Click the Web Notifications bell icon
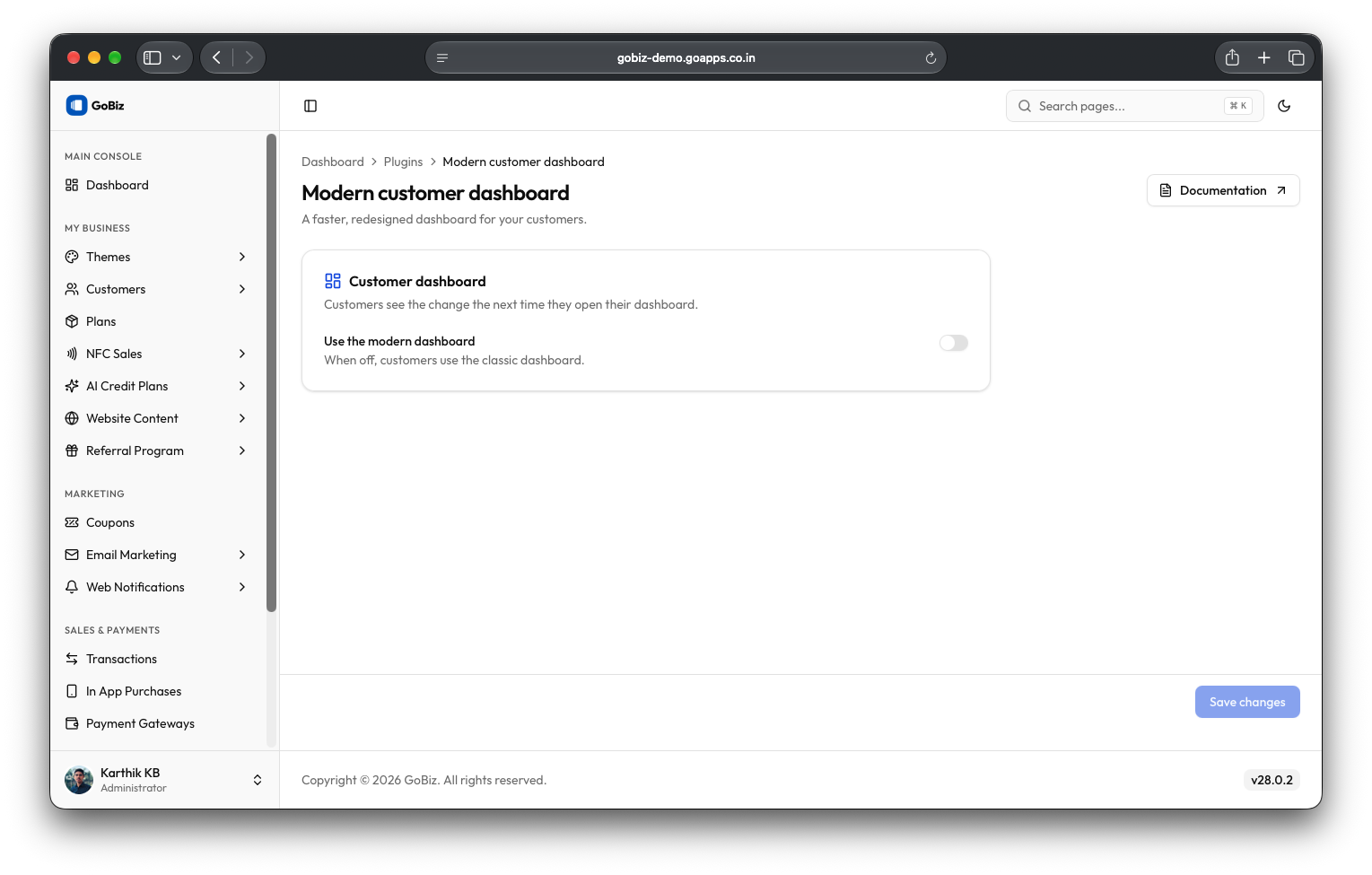This screenshot has height=875, width=1372. click(x=72, y=587)
